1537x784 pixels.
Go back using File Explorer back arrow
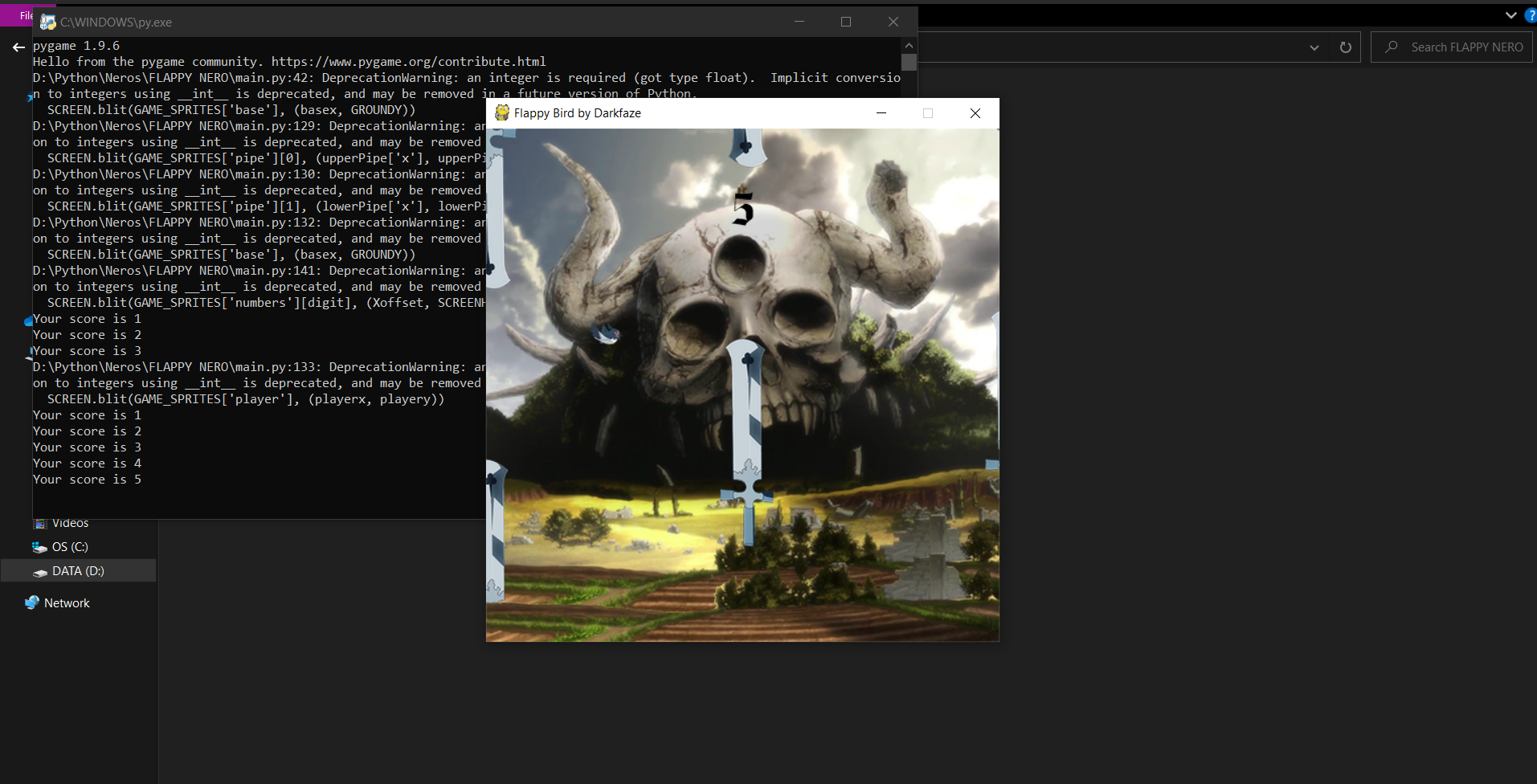coord(18,47)
